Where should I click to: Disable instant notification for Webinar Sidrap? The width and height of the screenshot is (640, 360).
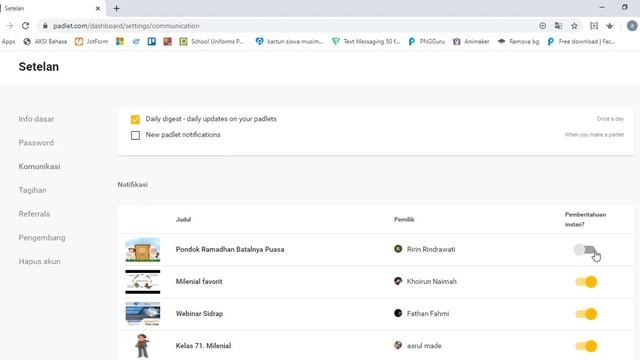pos(587,314)
